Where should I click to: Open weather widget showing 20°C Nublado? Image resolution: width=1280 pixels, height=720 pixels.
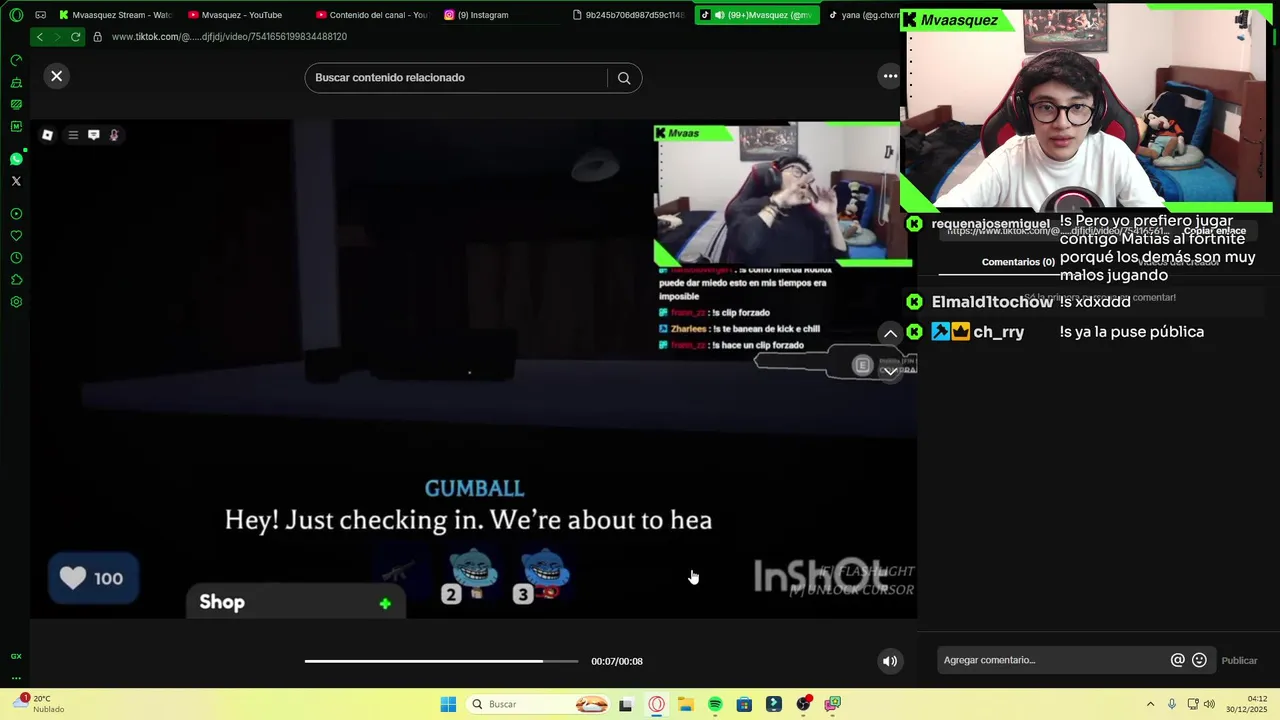pos(40,704)
